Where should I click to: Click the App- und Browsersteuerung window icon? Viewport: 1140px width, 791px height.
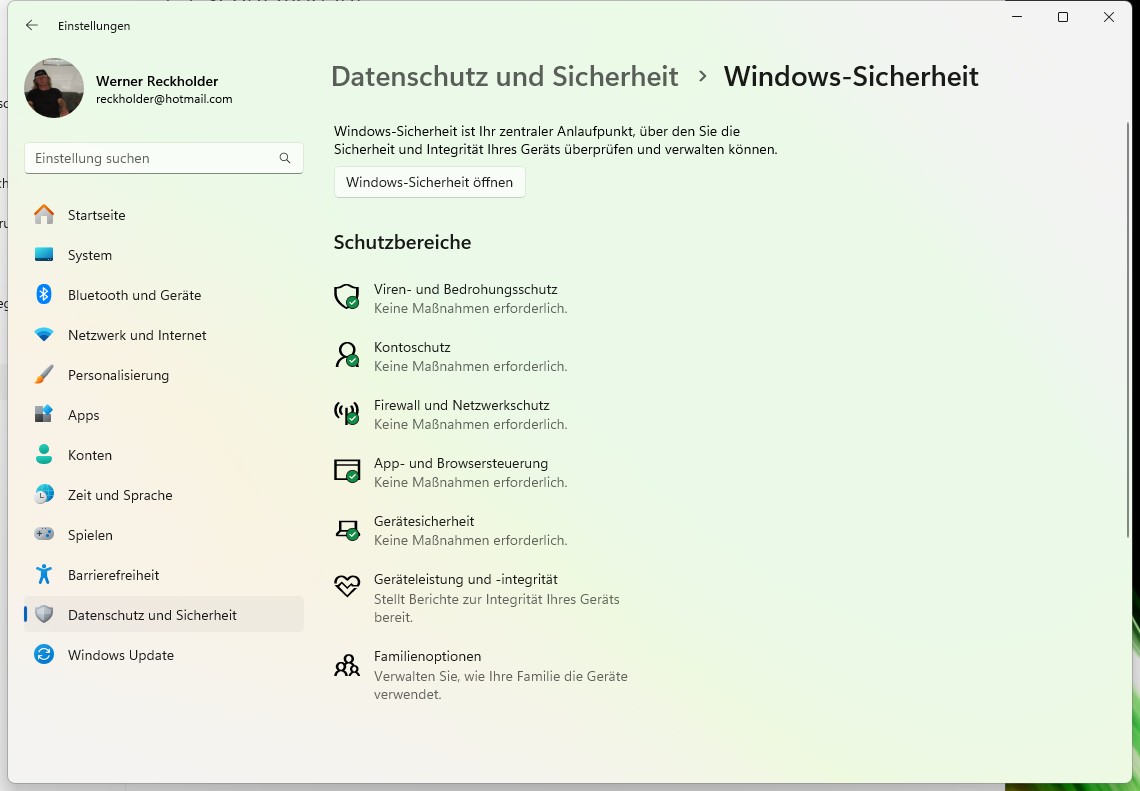click(347, 471)
